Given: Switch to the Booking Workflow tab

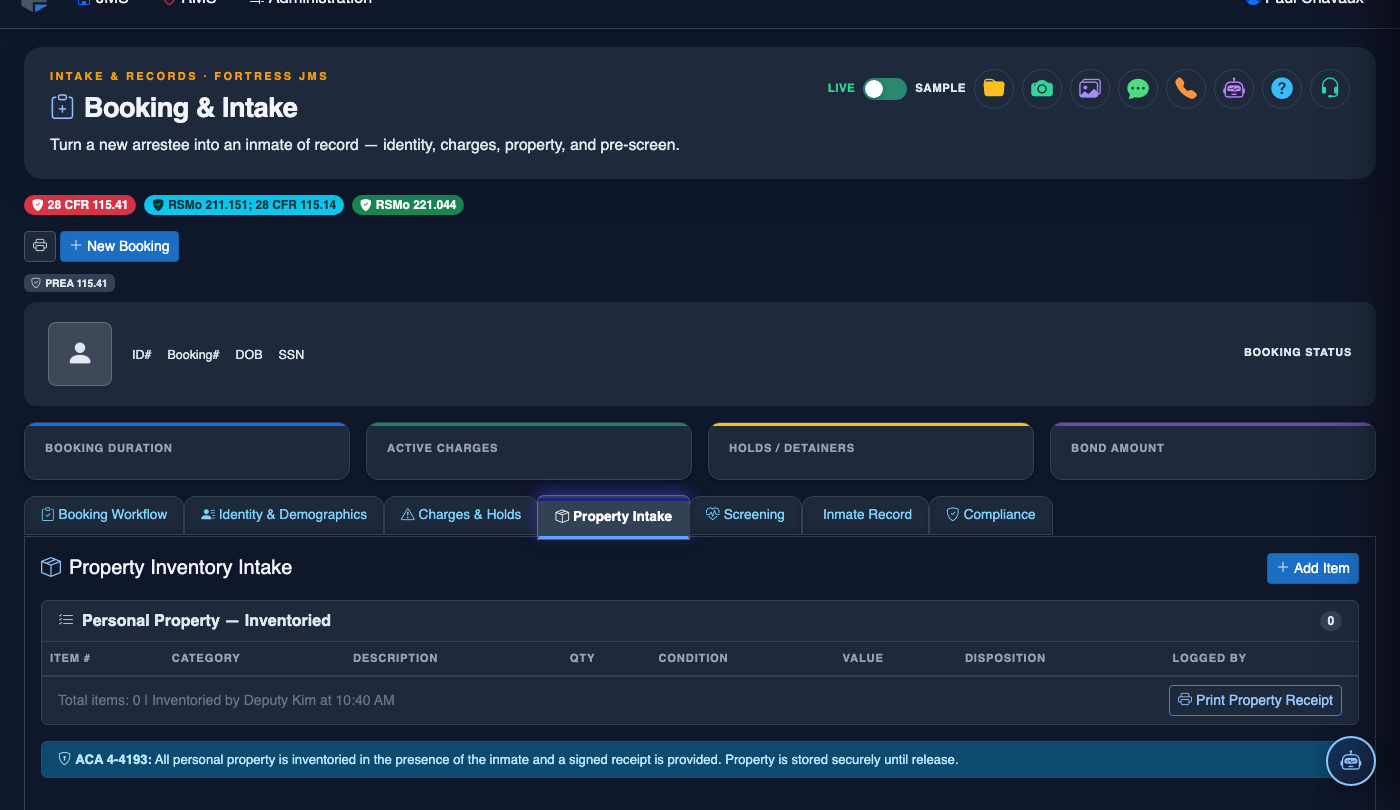Looking at the screenshot, I should point(104,515).
